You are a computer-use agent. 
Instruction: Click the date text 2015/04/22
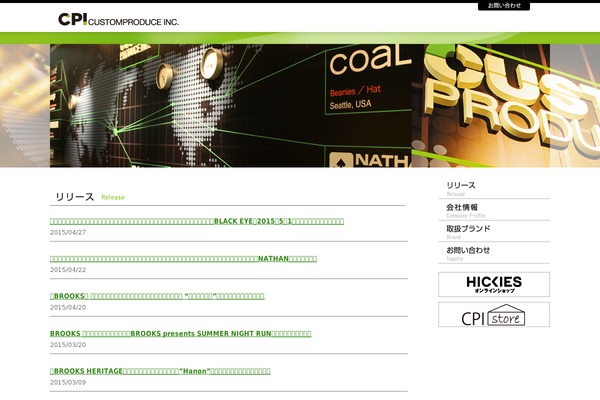click(68, 270)
